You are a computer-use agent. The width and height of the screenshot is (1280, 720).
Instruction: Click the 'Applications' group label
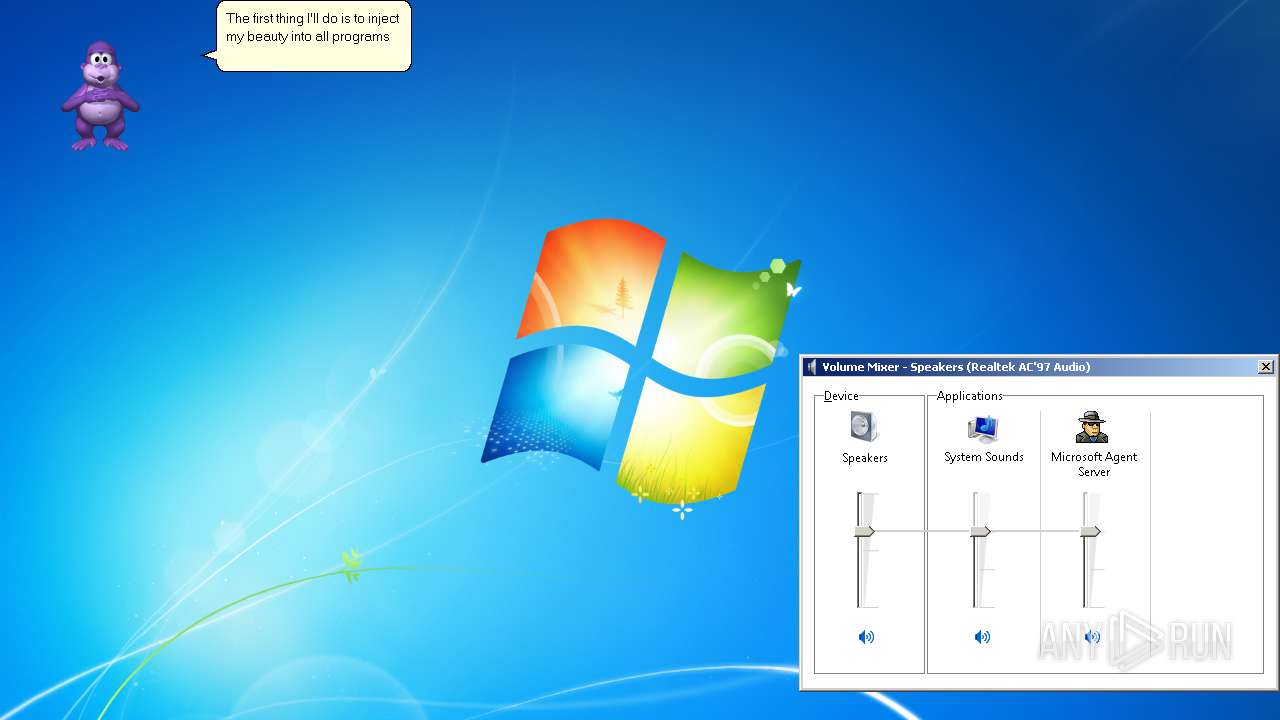point(969,396)
